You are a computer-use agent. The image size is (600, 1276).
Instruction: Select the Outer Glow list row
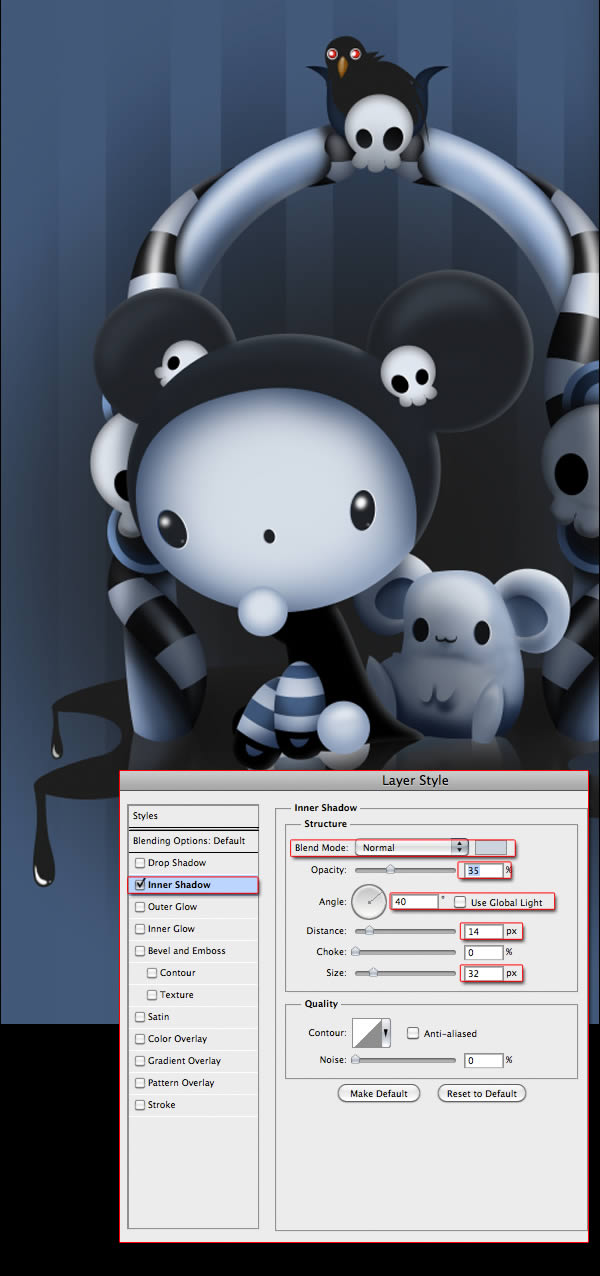point(194,907)
